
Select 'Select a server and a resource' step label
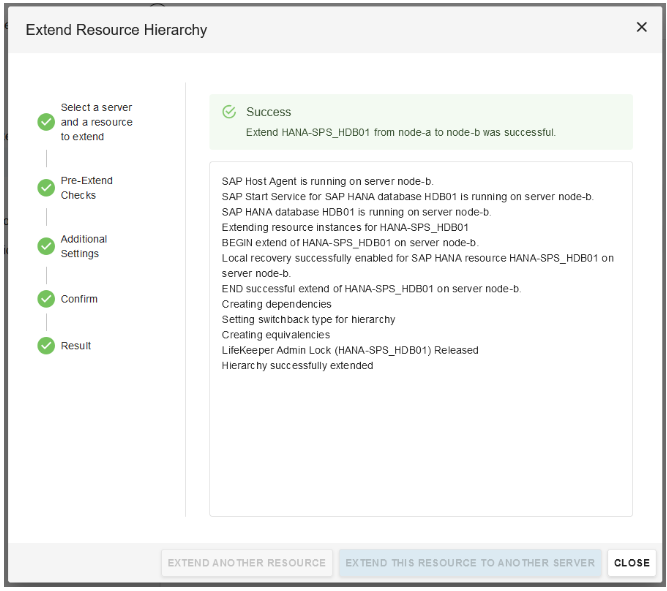(96, 122)
